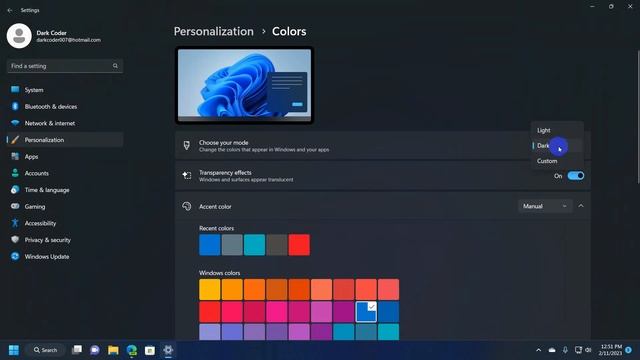Choose Dark mode from the list
This screenshot has width=640, height=360.
coord(557,146)
